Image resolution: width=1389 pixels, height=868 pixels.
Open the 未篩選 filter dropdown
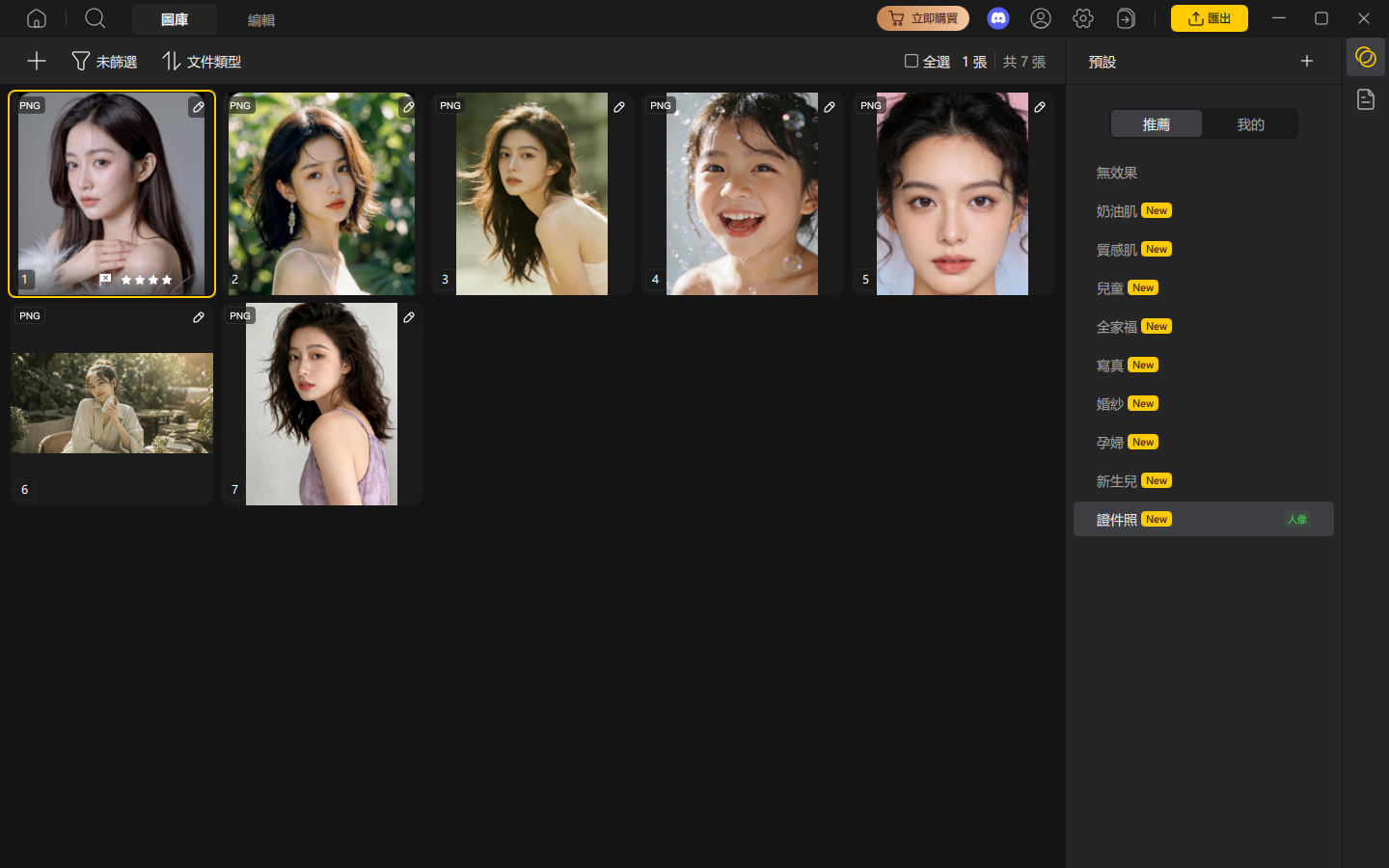click(x=104, y=61)
